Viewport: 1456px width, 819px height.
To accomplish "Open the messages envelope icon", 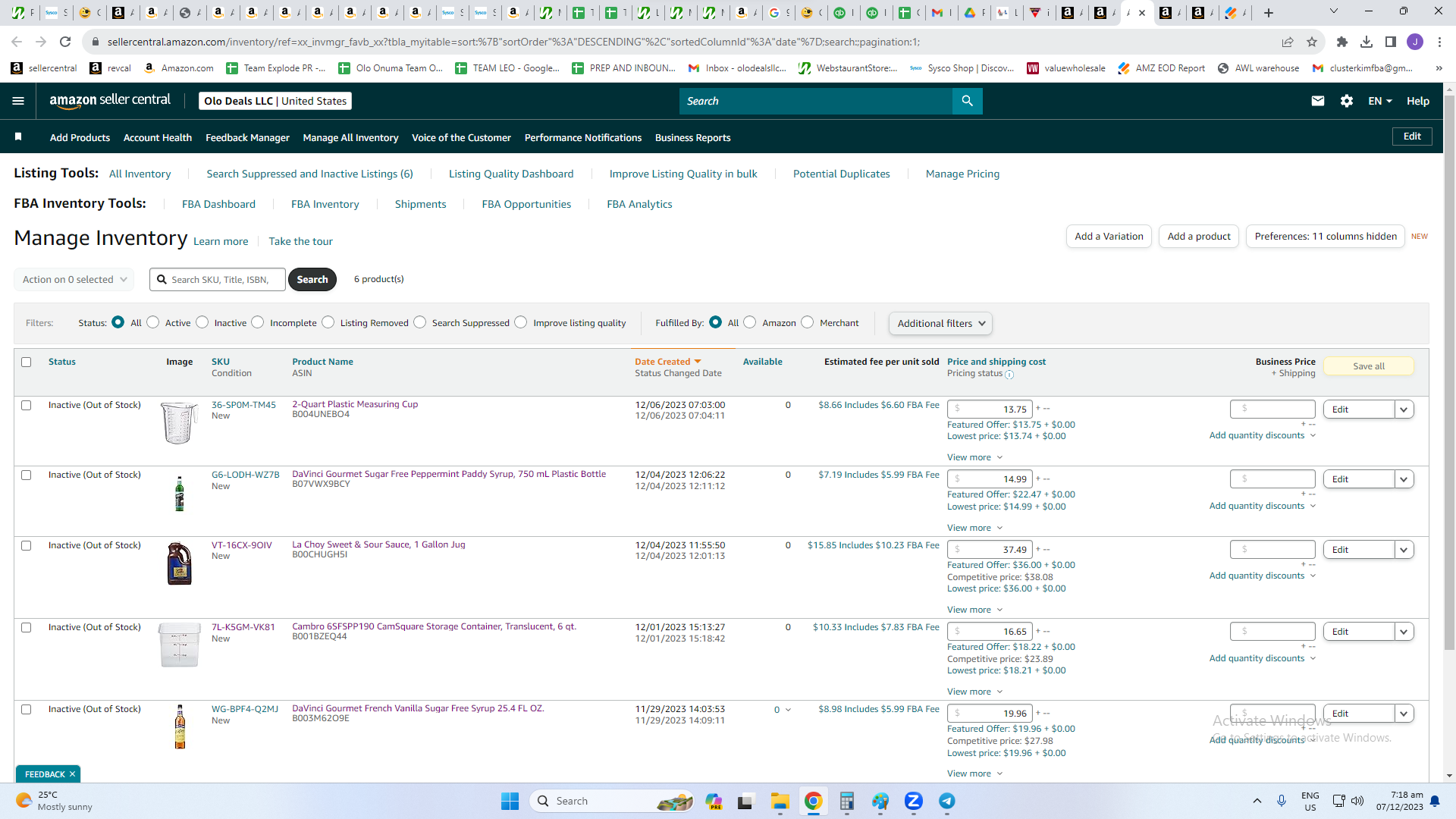I will pos(1318,101).
